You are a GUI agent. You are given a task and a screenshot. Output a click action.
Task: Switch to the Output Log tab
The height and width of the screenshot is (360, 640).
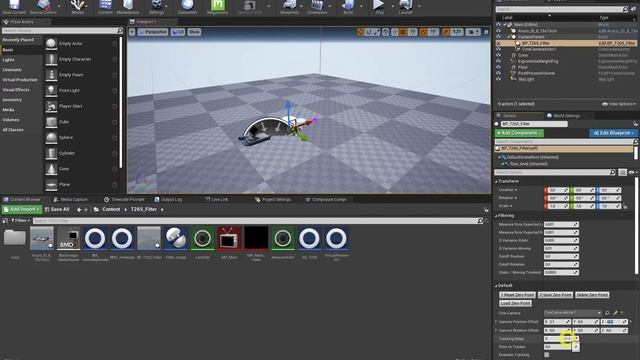pos(168,200)
